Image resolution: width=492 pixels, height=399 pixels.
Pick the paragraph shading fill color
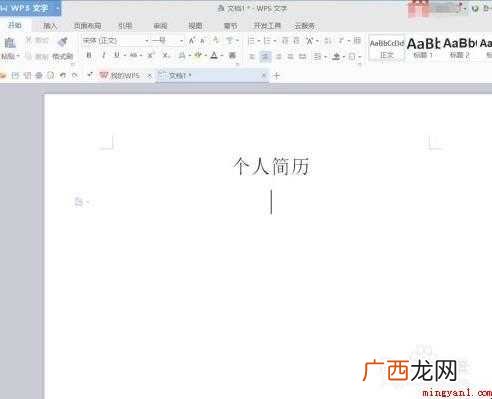[336, 57]
